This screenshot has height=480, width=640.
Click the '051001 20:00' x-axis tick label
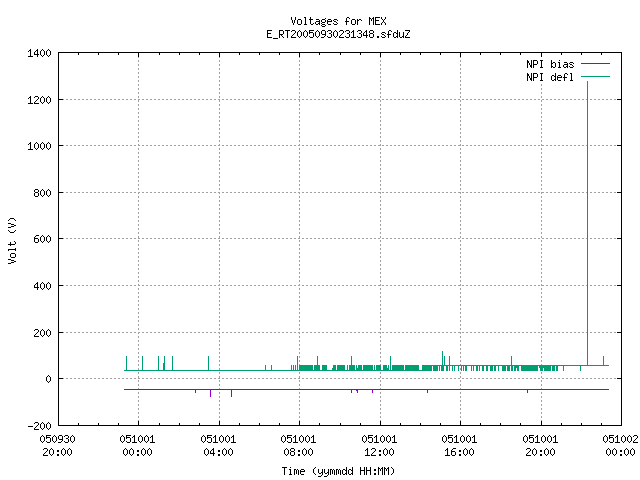540,446
